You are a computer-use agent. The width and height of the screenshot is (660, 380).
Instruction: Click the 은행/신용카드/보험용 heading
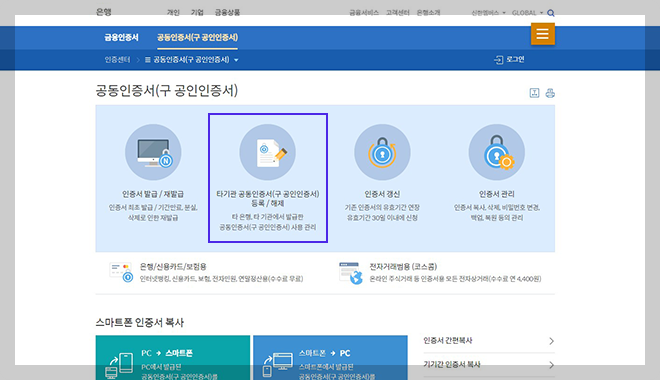tap(173, 267)
